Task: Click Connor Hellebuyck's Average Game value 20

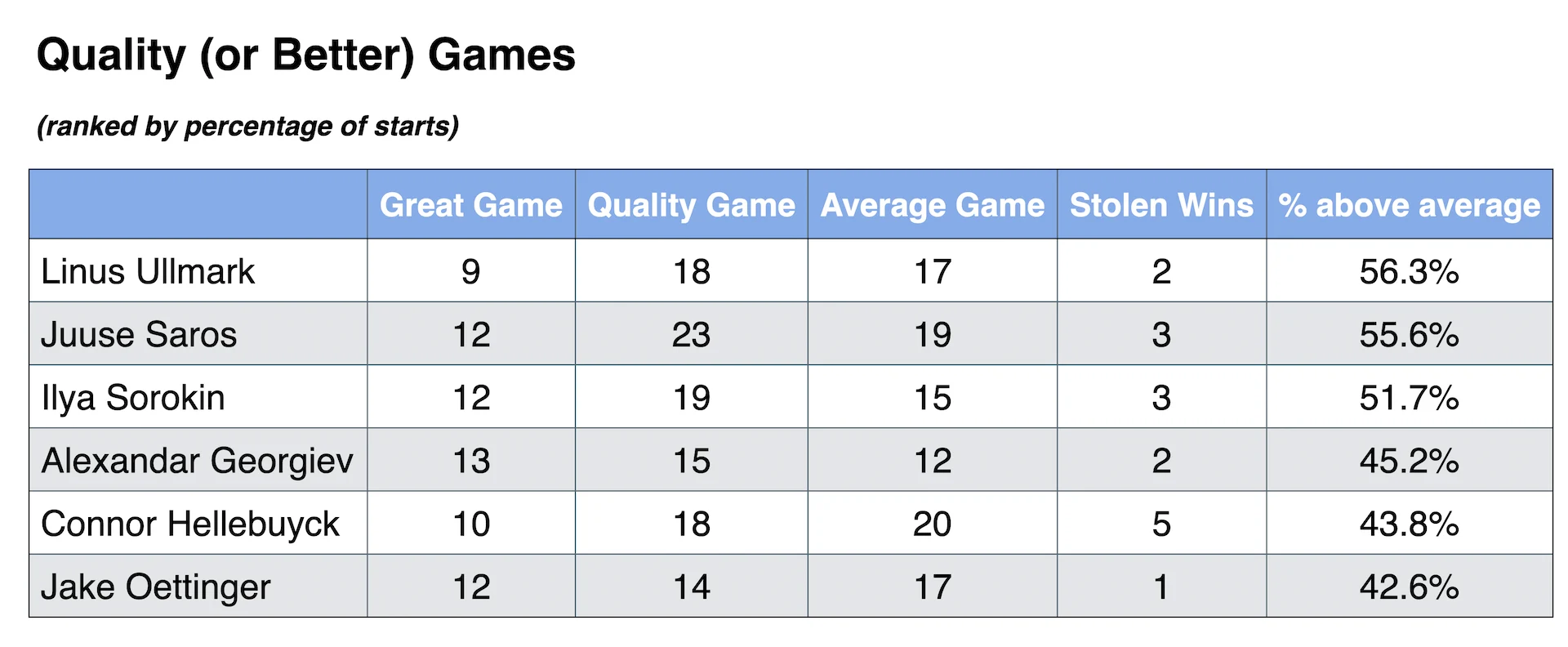Action: tap(932, 524)
